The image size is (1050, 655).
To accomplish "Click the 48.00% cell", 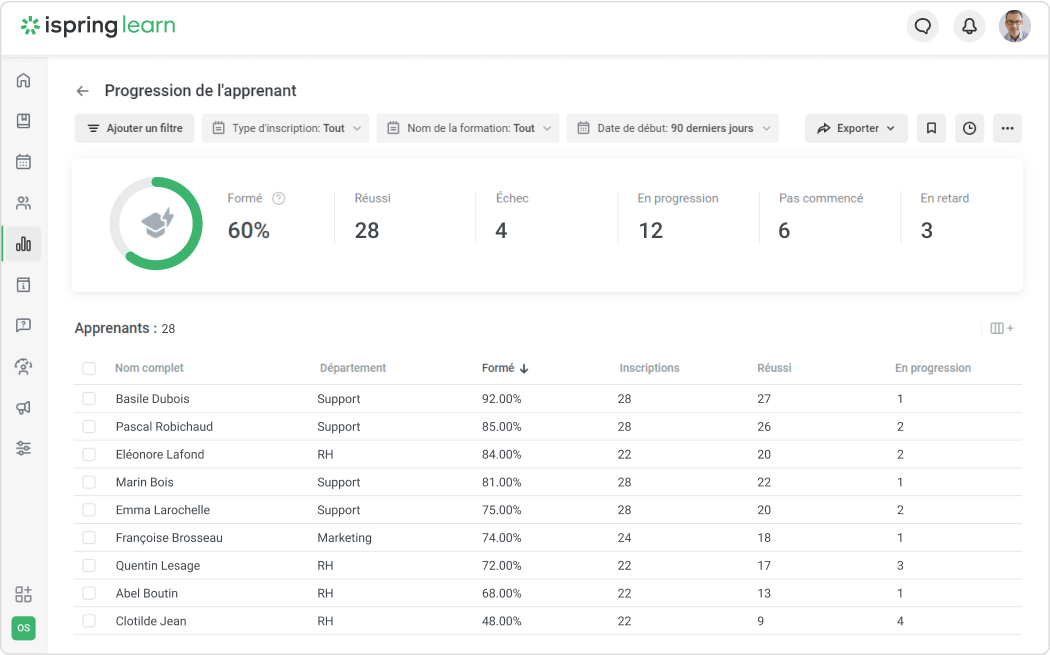I will coord(502,621).
